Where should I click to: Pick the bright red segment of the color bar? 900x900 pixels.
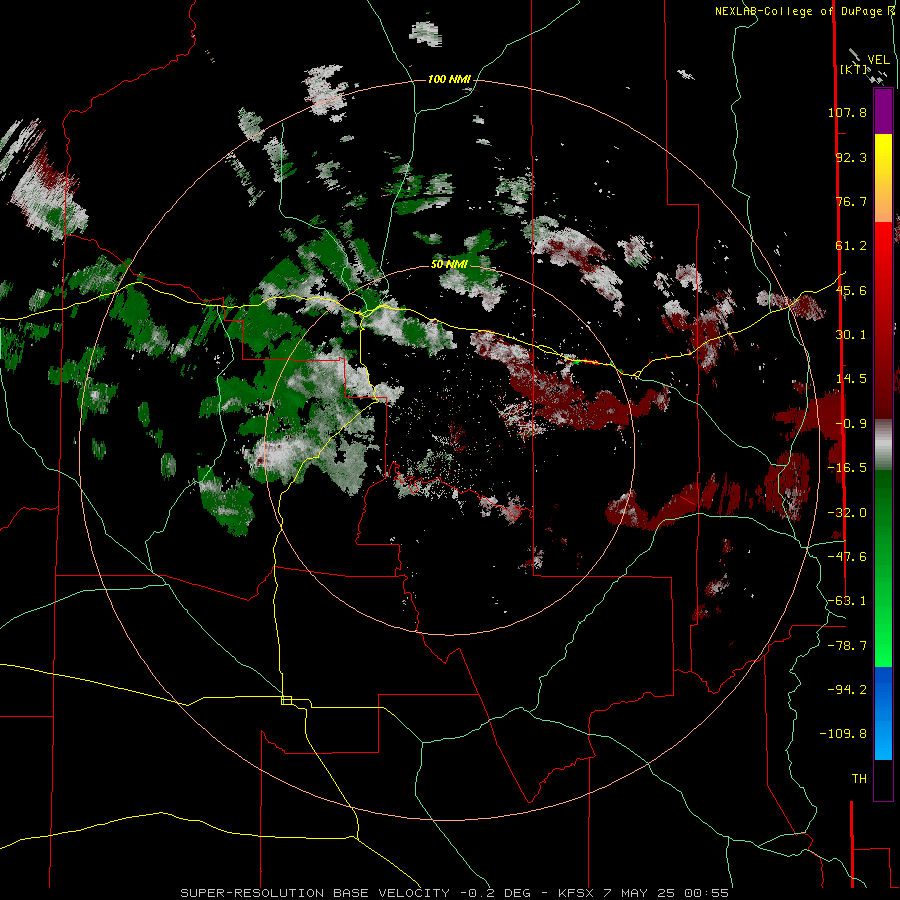pos(883,253)
